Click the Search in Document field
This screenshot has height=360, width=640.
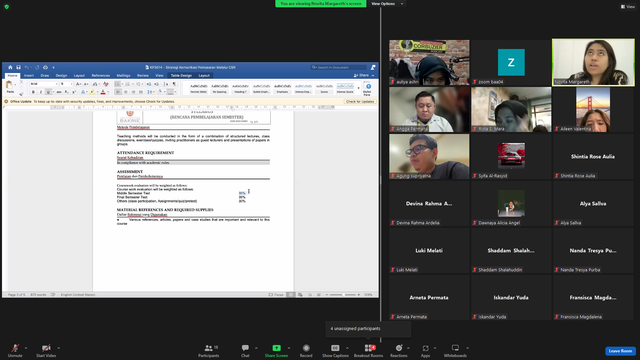point(339,67)
